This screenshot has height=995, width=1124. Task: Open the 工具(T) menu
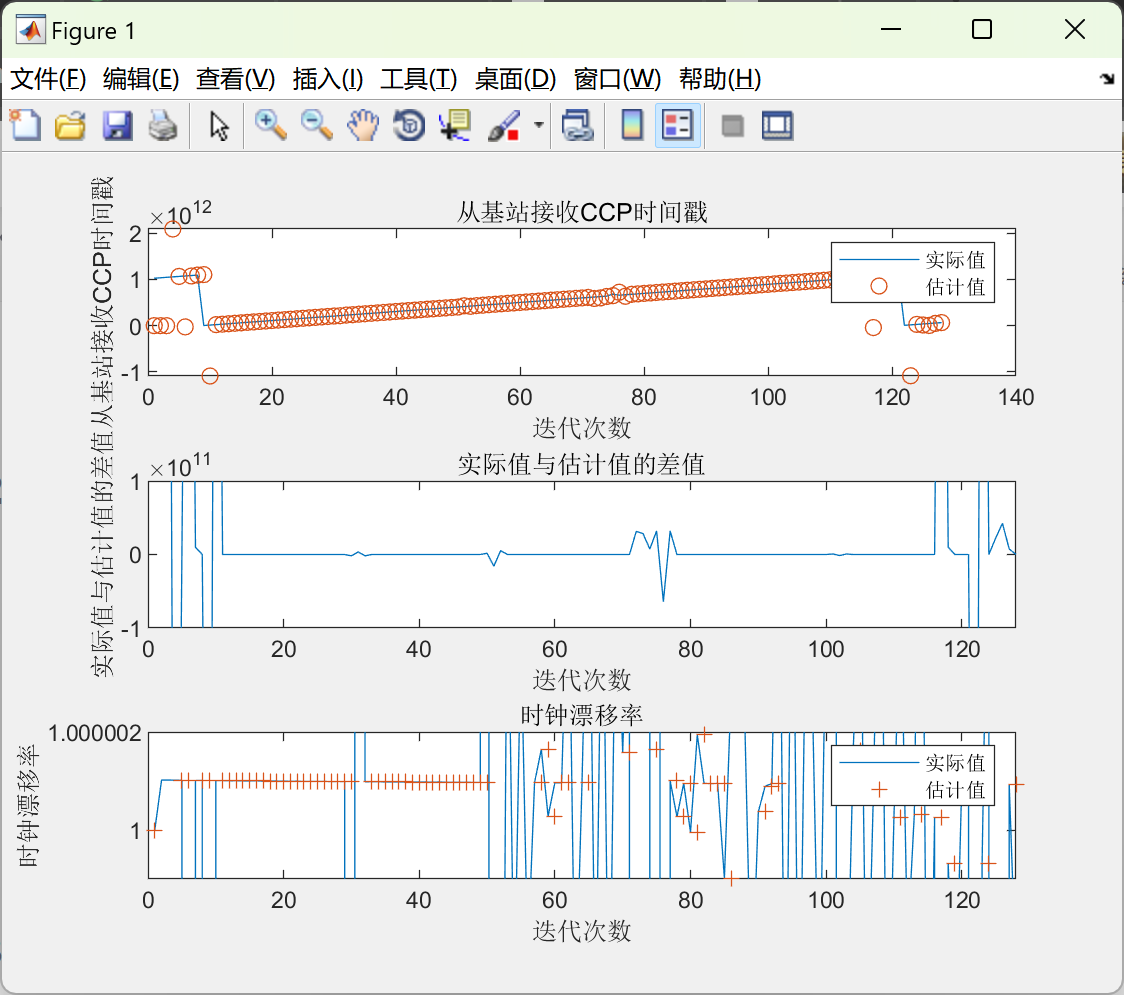click(x=419, y=79)
